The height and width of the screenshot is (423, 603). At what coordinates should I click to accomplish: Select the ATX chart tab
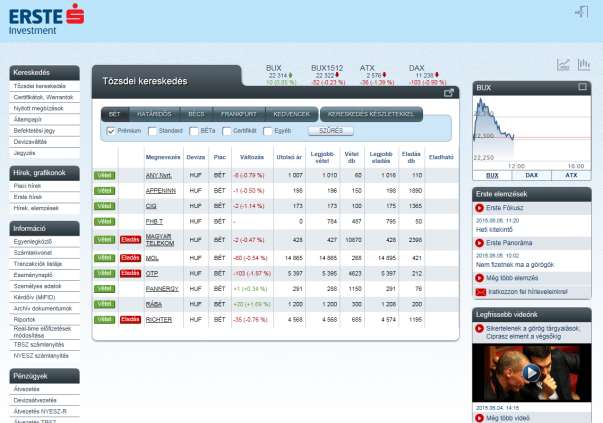(x=571, y=175)
